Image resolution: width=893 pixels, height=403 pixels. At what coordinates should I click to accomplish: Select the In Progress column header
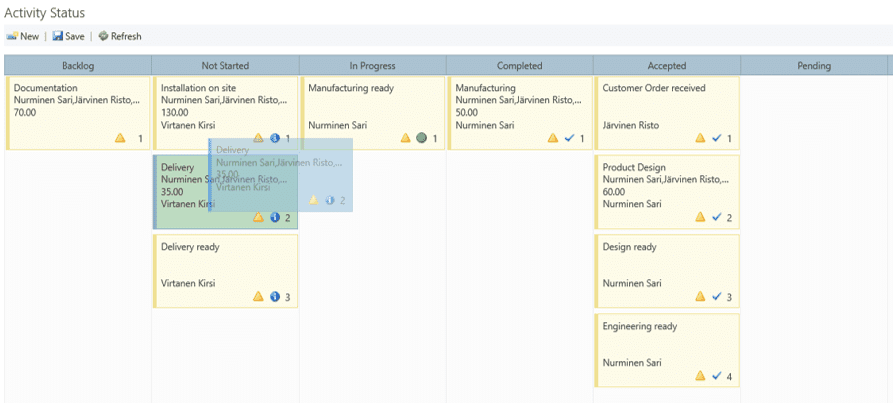click(x=372, y=66)
